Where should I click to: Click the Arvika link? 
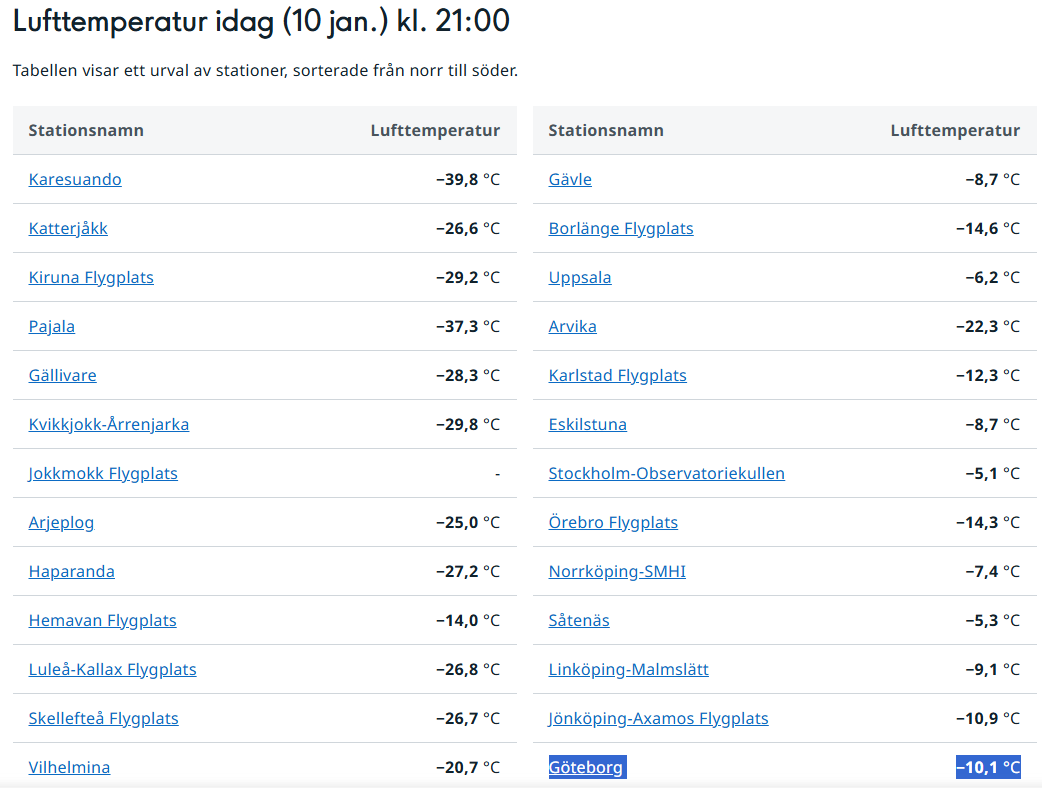tap(572, 327)
